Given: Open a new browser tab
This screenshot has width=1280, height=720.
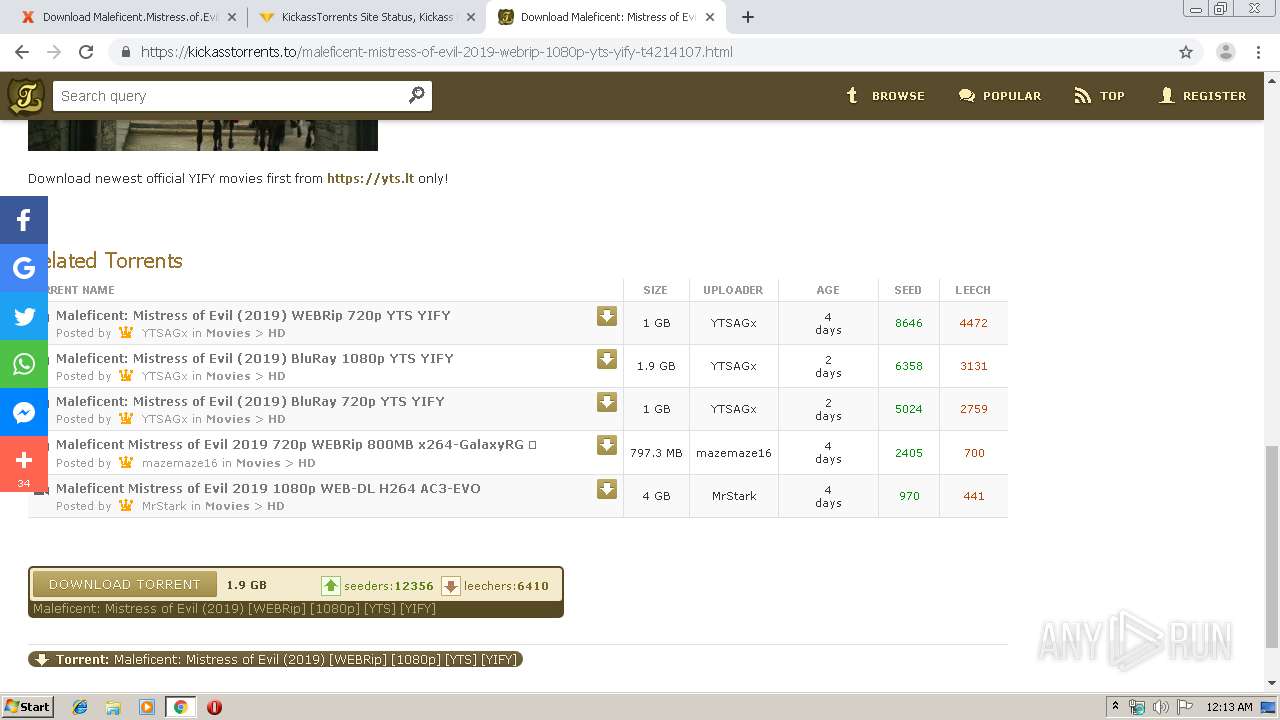Looking at the screenshot, I should pyautogui.click(x=748, y=17).
